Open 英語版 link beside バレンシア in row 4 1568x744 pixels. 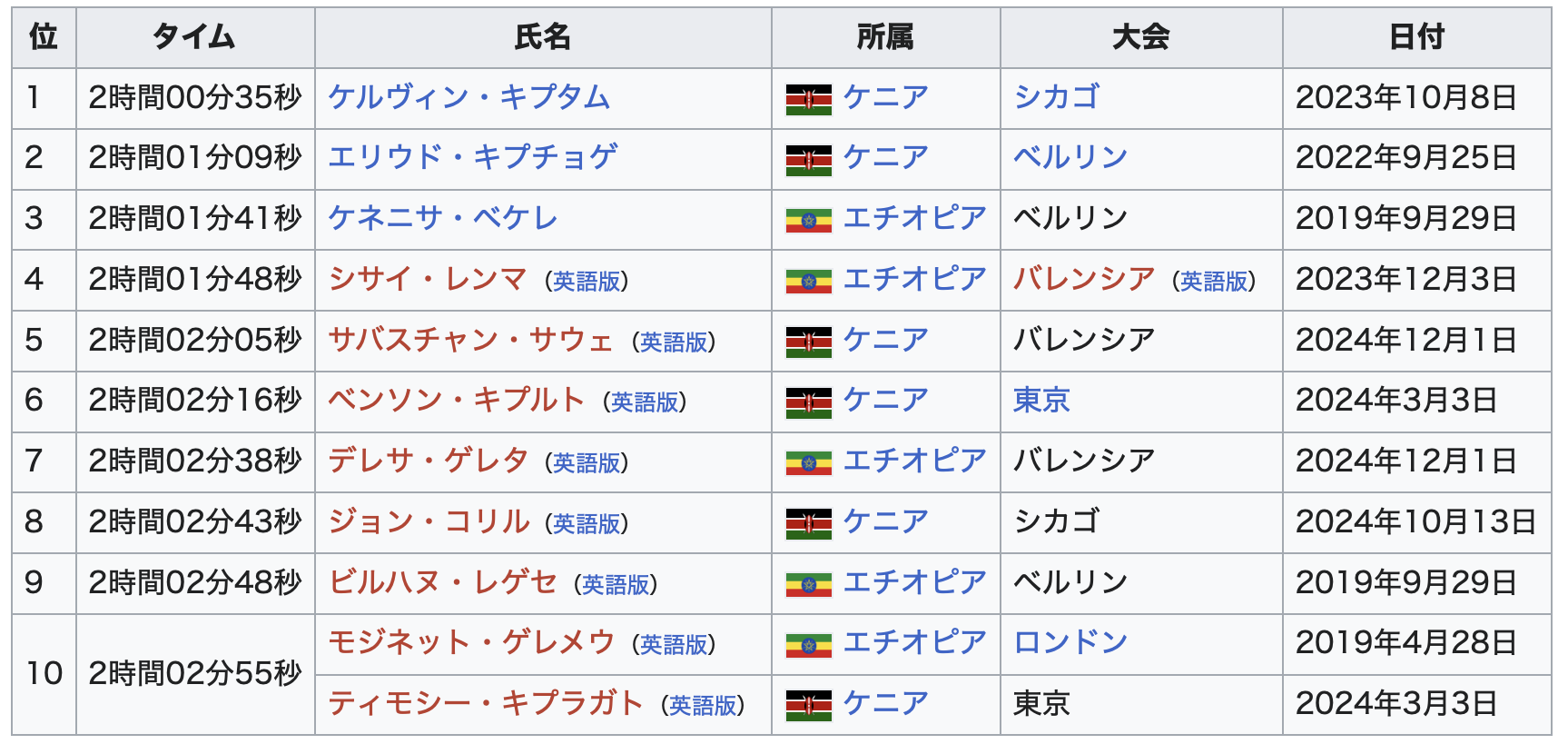pyautogui.click(x=1214, y=282)
